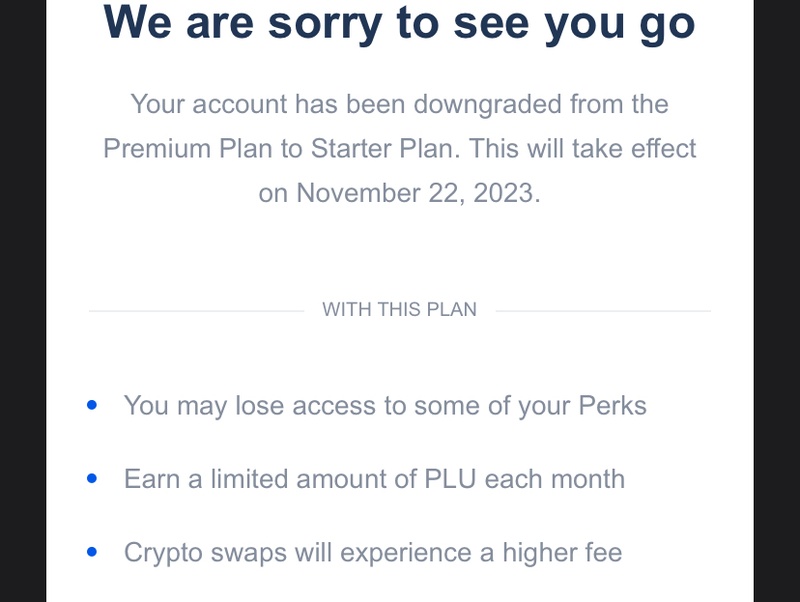Image resolution: width=800 pixels, height=602 pixels.
Task: Click the divider line right of "WITH THIS PLAN"
Action: [x=603, y=311]
